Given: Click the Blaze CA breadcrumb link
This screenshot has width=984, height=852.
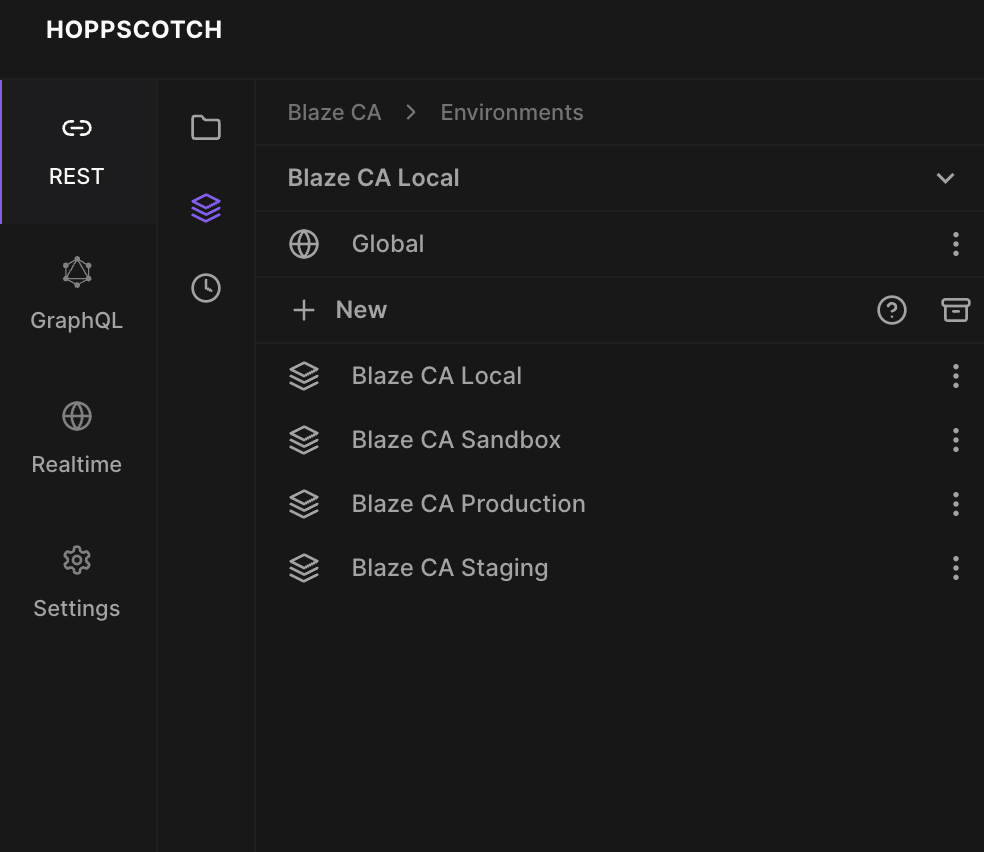Looking at the screenshot, I should pos(334,112).
